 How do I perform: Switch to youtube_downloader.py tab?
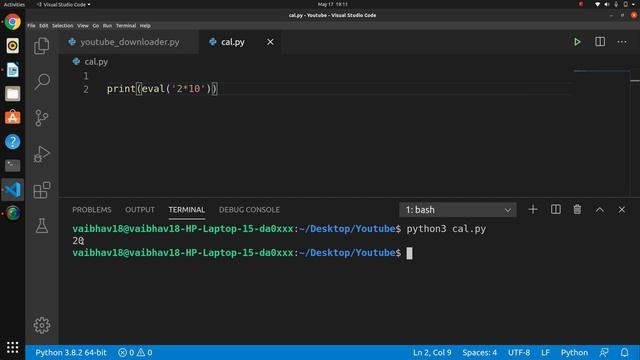(129, 42)
